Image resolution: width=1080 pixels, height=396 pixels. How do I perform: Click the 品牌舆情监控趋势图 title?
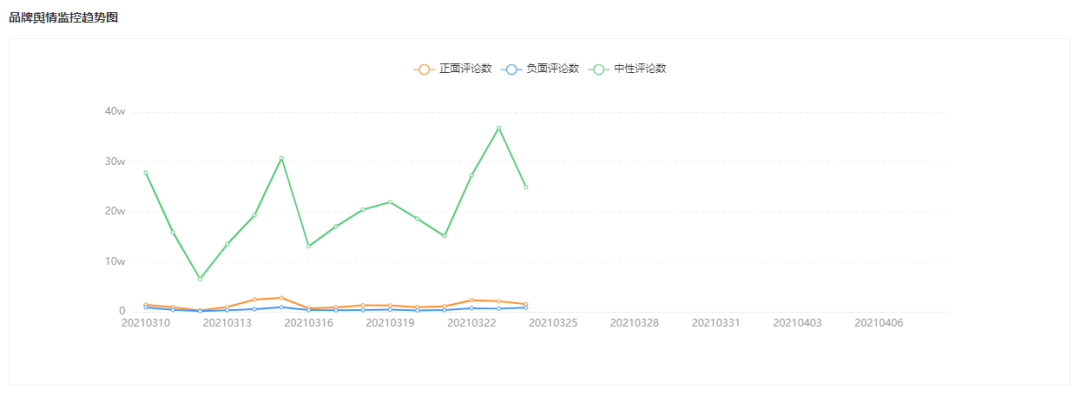(63, 18)
